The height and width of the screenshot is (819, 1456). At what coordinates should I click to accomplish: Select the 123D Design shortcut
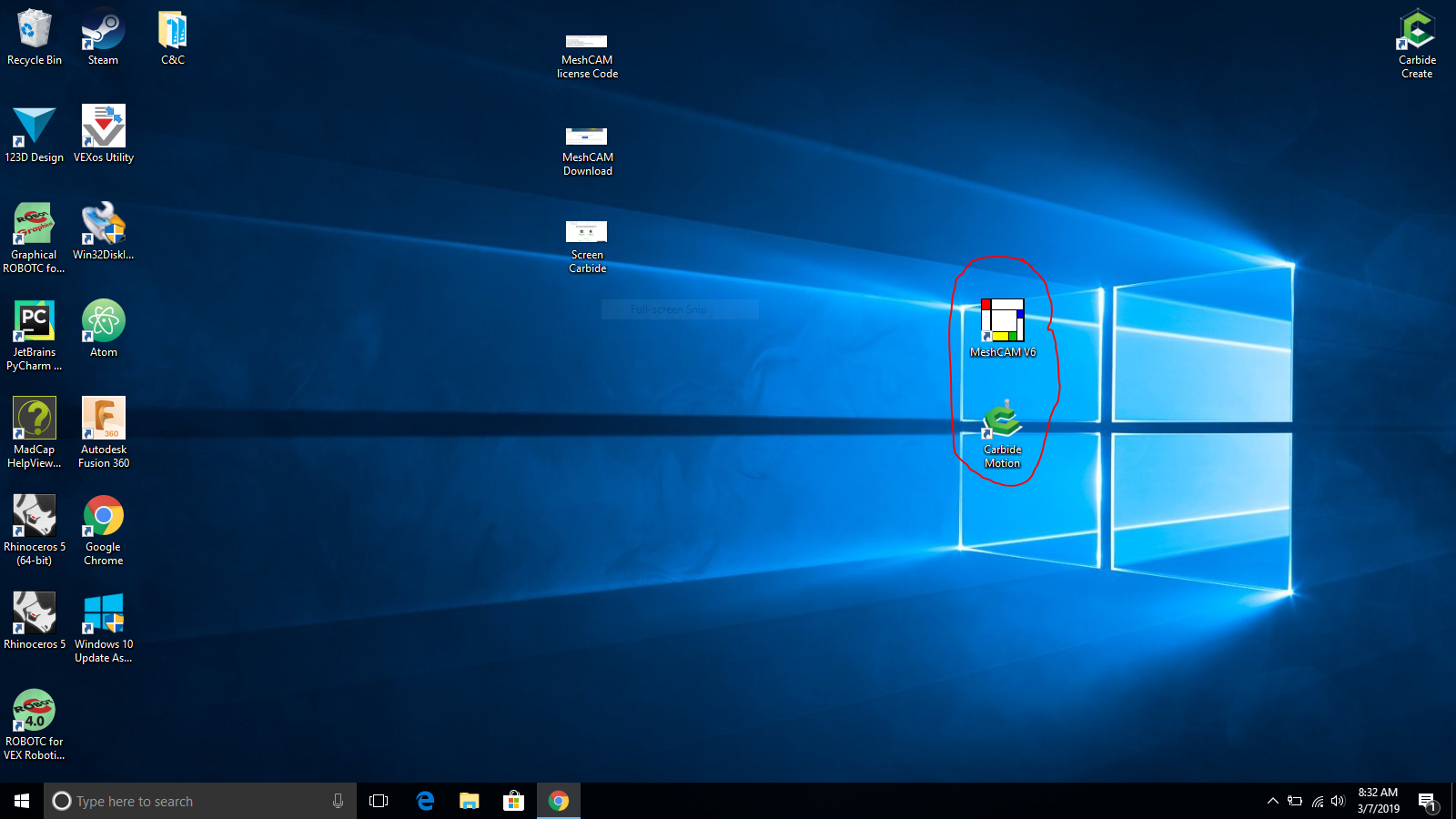35,135
